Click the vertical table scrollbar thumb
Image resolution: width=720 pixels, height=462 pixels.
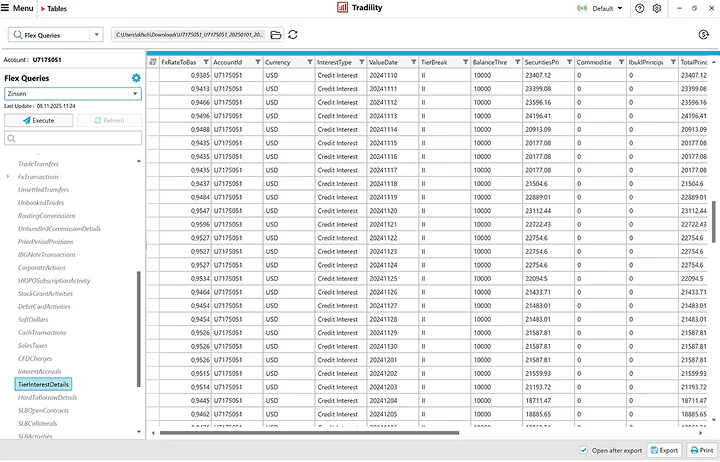coord(714,221)
